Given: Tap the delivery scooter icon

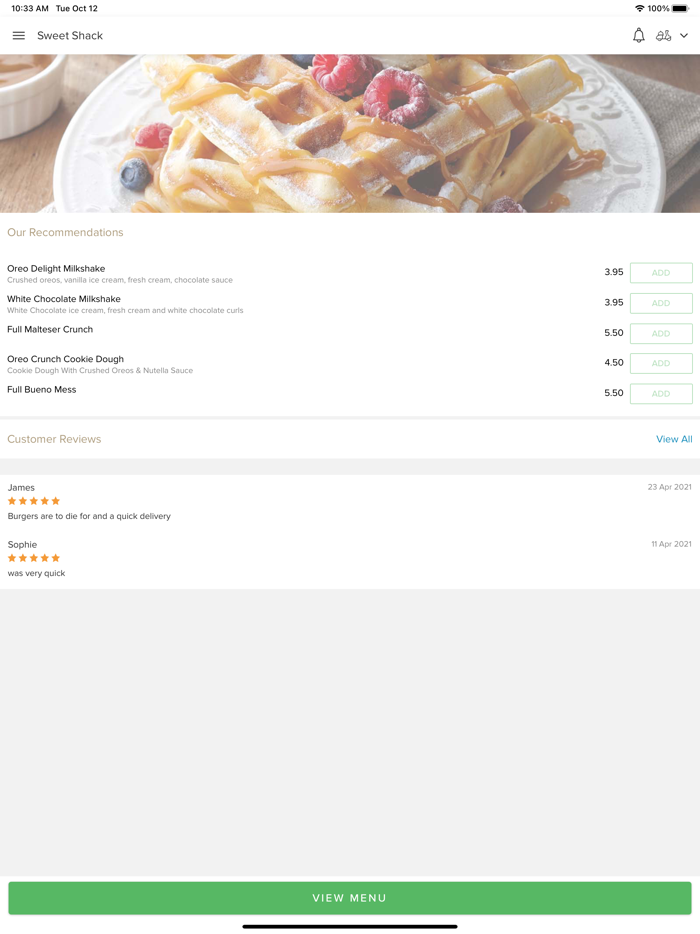Looking at the screenshot, I should [663, 36].
